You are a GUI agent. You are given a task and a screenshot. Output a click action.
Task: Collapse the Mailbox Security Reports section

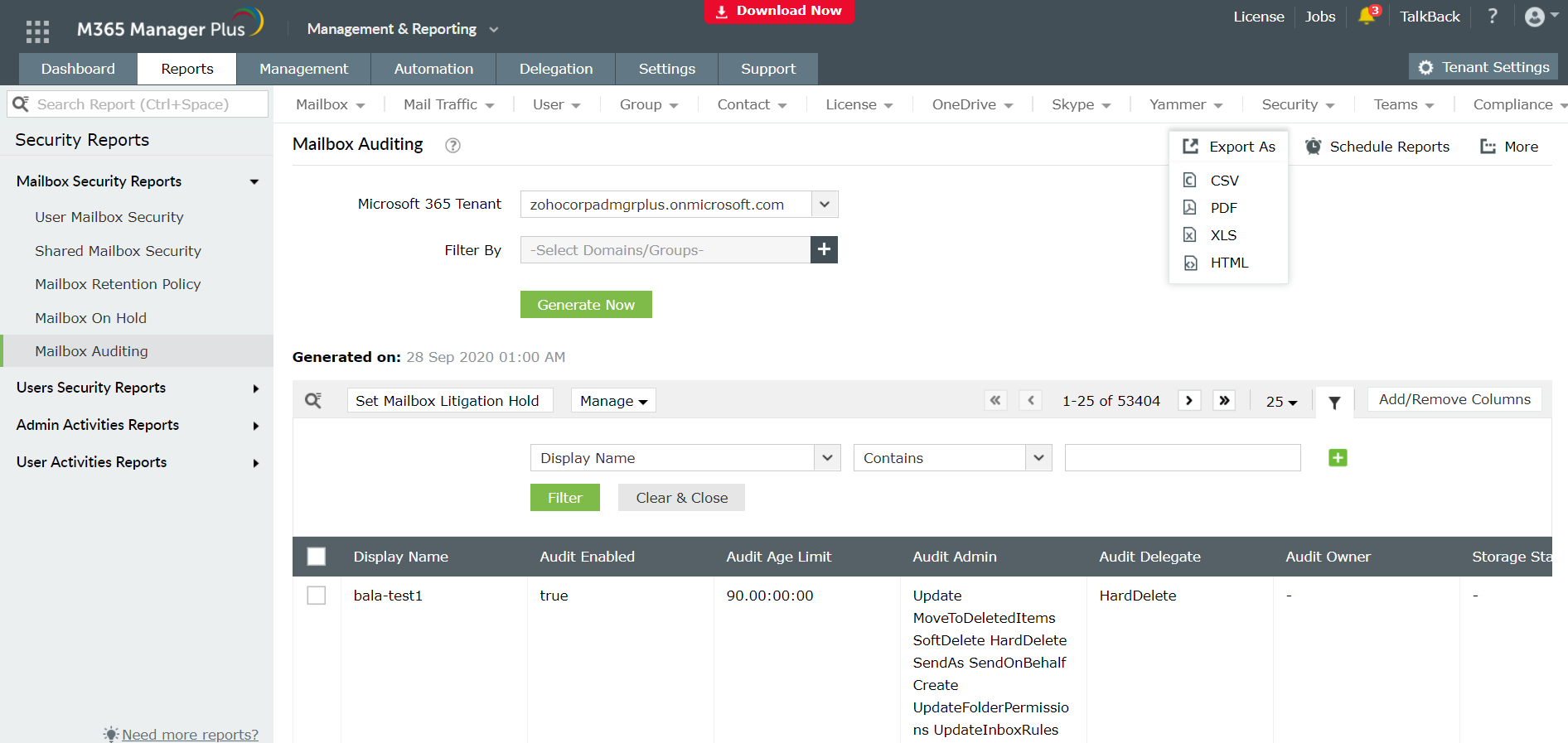[x=254, y=181]
